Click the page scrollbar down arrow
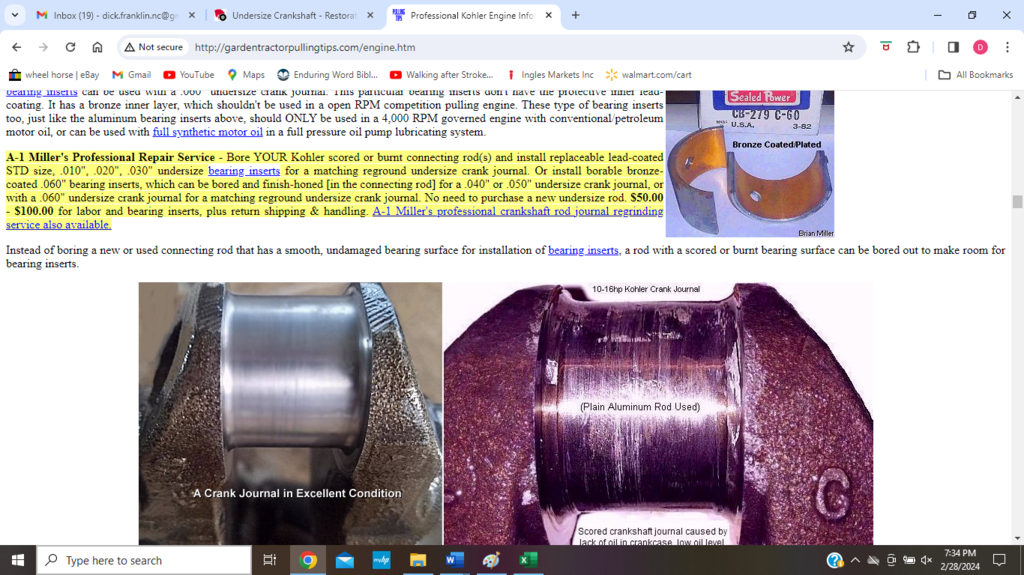Viewport: 1024px width, 575px height. click(x=1017, y=538)
